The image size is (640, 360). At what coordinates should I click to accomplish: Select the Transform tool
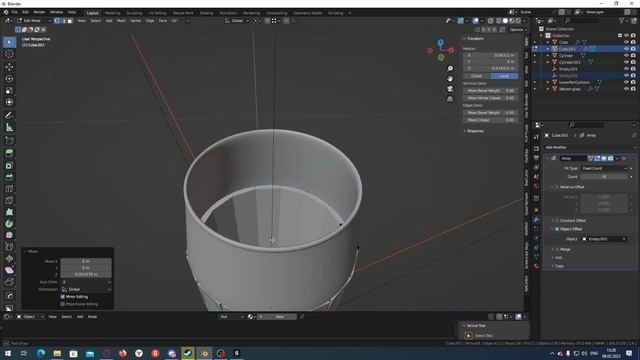click(9, 102)
